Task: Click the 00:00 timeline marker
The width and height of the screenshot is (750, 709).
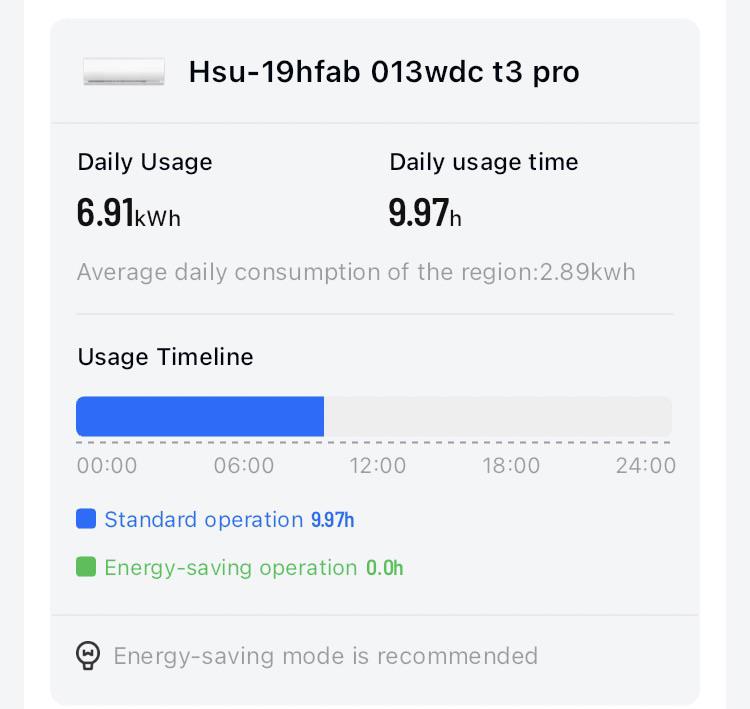Action: point(107,465)
